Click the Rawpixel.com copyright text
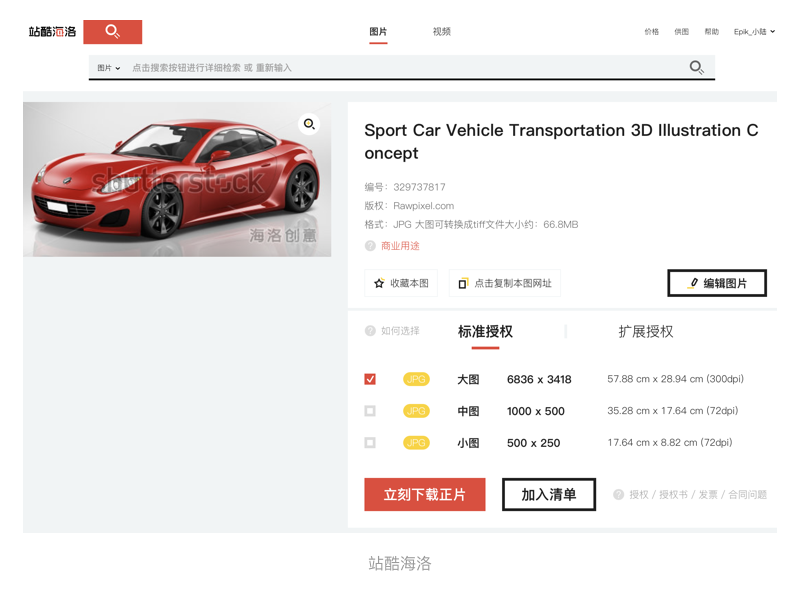The height and width of the screenshot is (597, 800). point(423,206)
